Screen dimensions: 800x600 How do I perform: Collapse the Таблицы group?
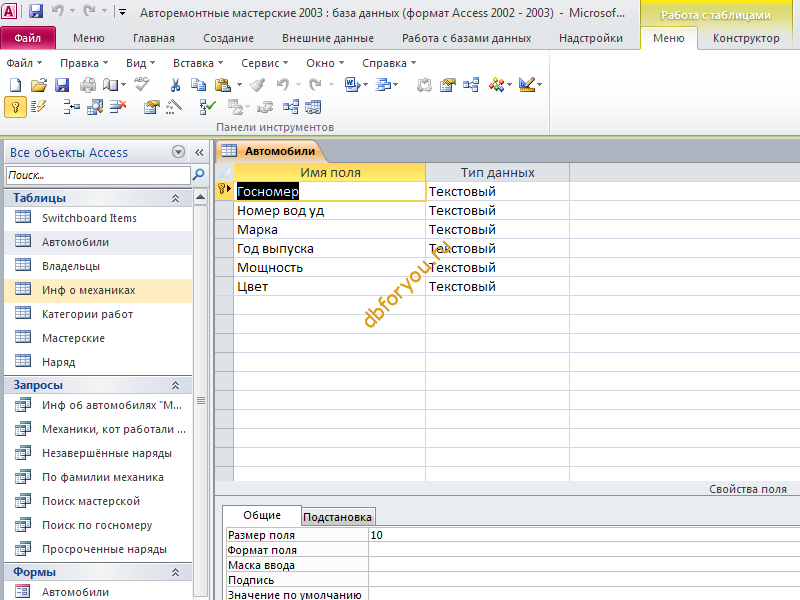pyautogui.click(x=175, y=198)
